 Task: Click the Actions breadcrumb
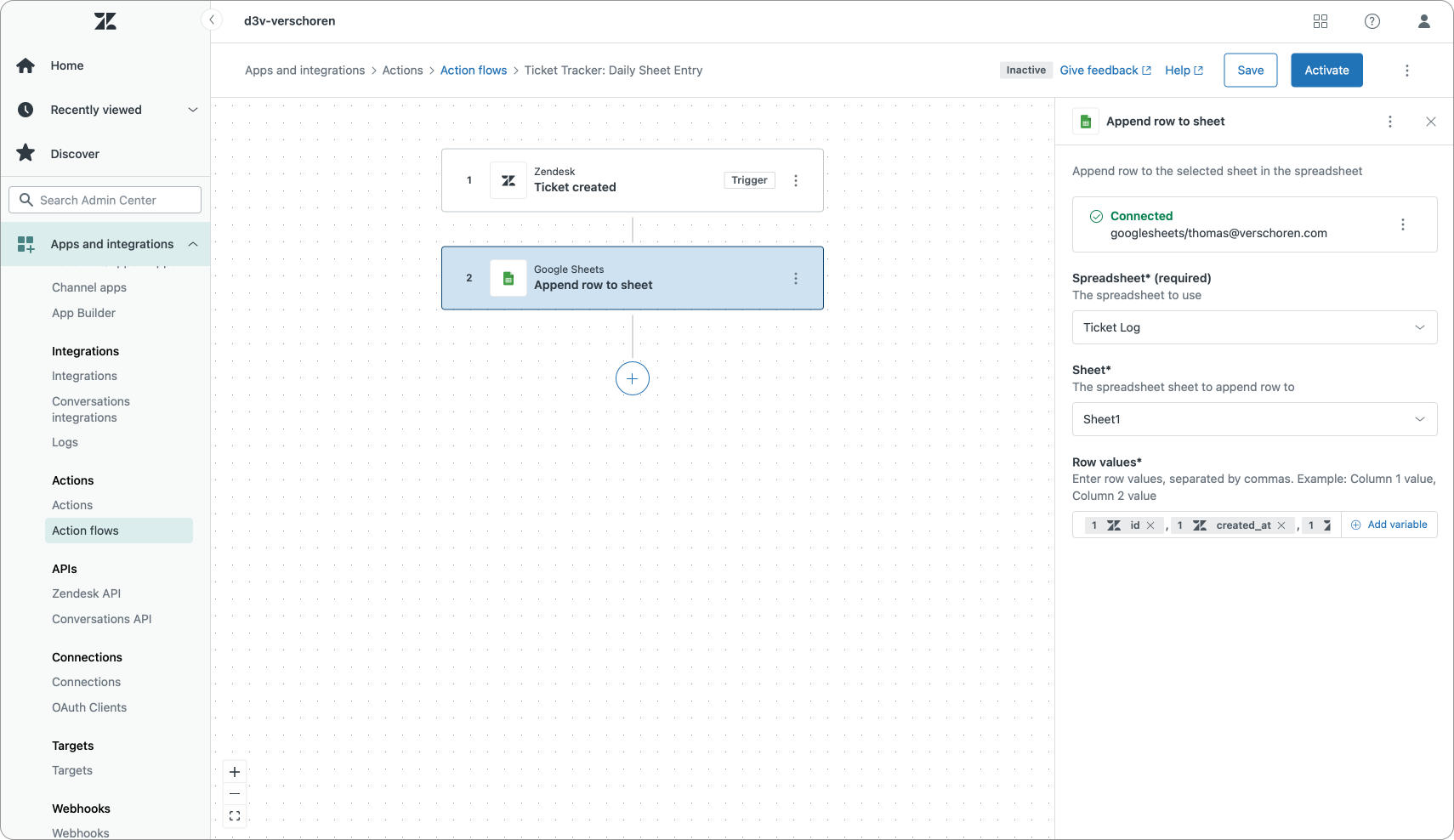402,71
